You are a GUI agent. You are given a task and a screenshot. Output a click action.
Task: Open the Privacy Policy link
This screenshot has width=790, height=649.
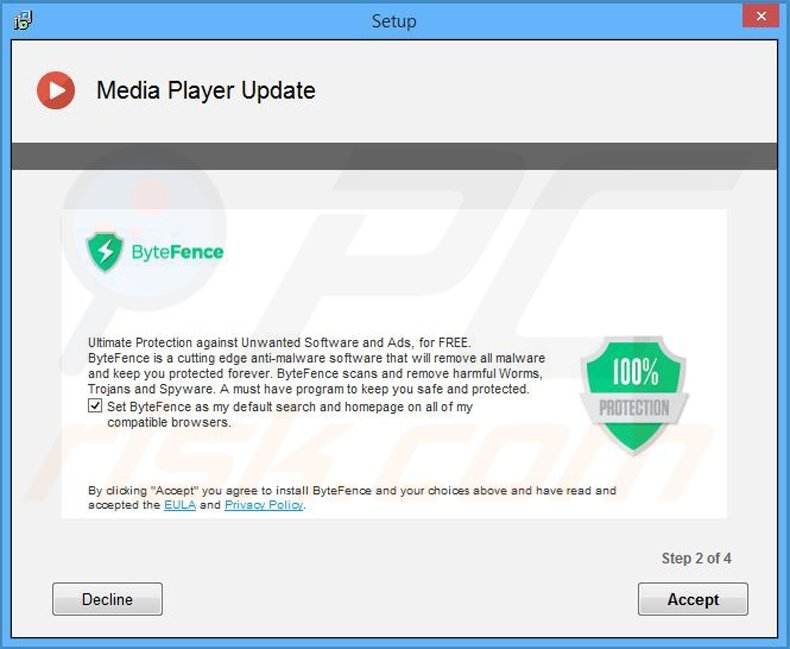coord(264,504)
